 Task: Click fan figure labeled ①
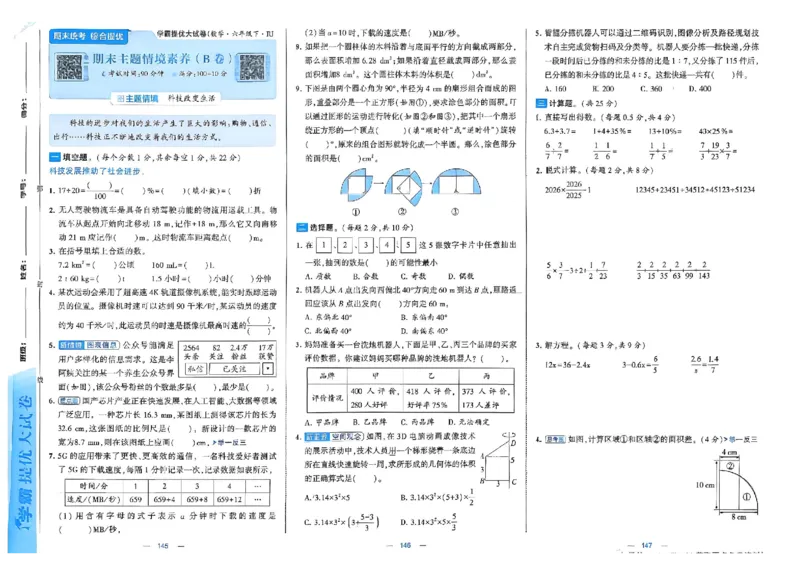point(356,184)
